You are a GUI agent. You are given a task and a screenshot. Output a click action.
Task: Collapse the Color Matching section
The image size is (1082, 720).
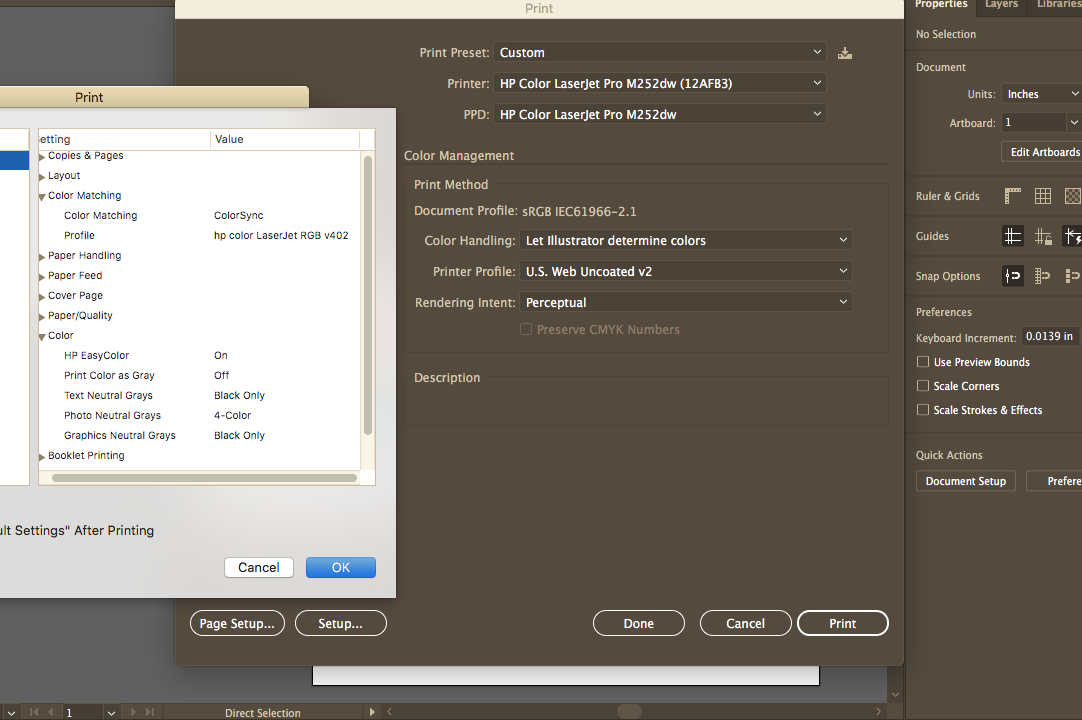43,196
